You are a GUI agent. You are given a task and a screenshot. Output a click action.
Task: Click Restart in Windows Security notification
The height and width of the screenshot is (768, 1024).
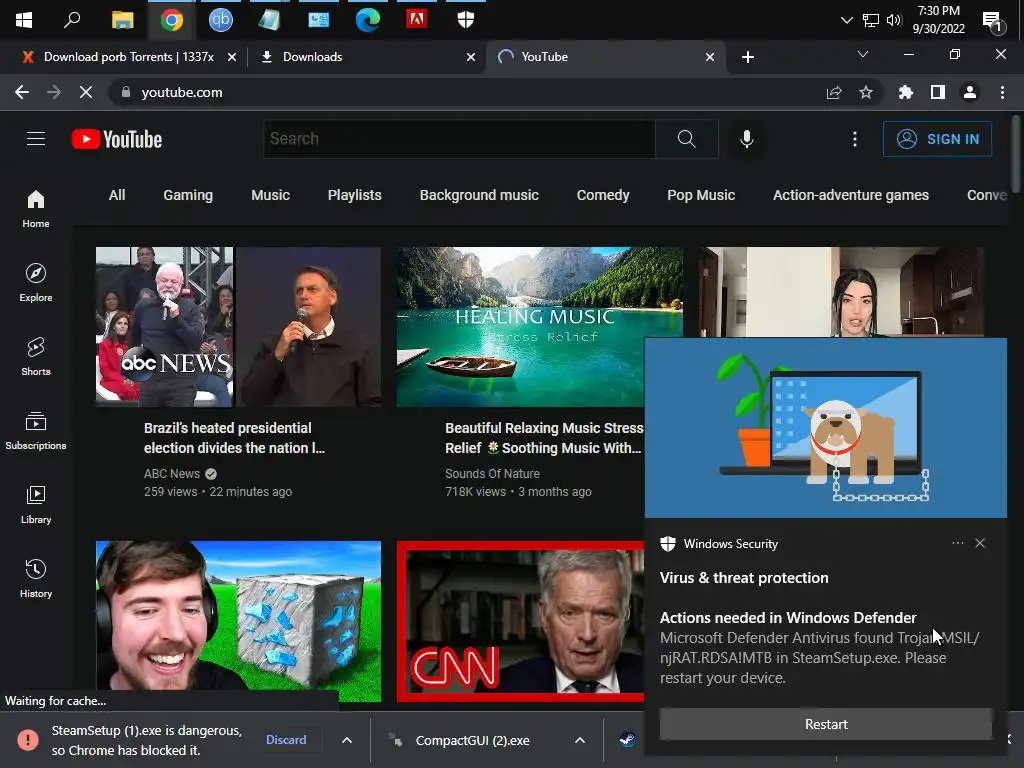point(825,724)
